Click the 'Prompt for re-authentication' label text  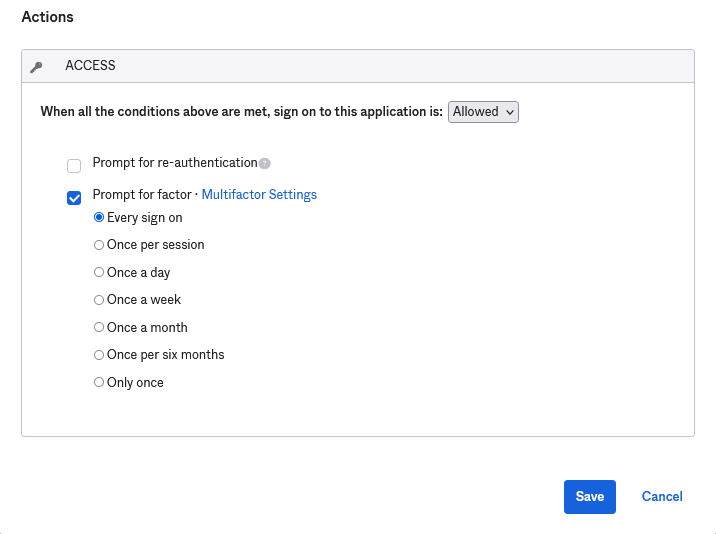(x=174, y=163)
